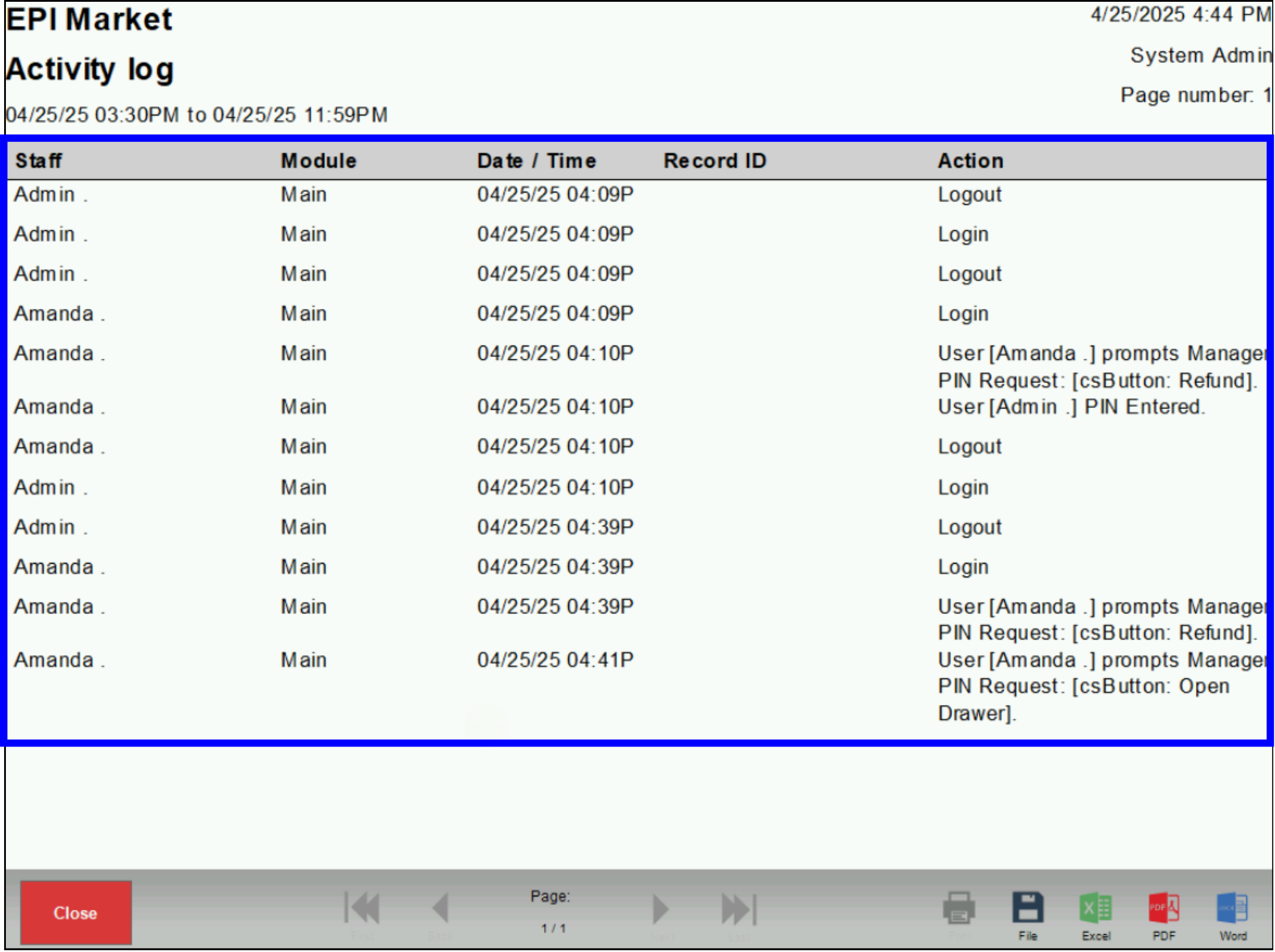Click the date range '04/25/25 03:30PM to 04/25/25 11:59PM'
This screenshot has height=952, width=1275.
(x=197, y=115)
